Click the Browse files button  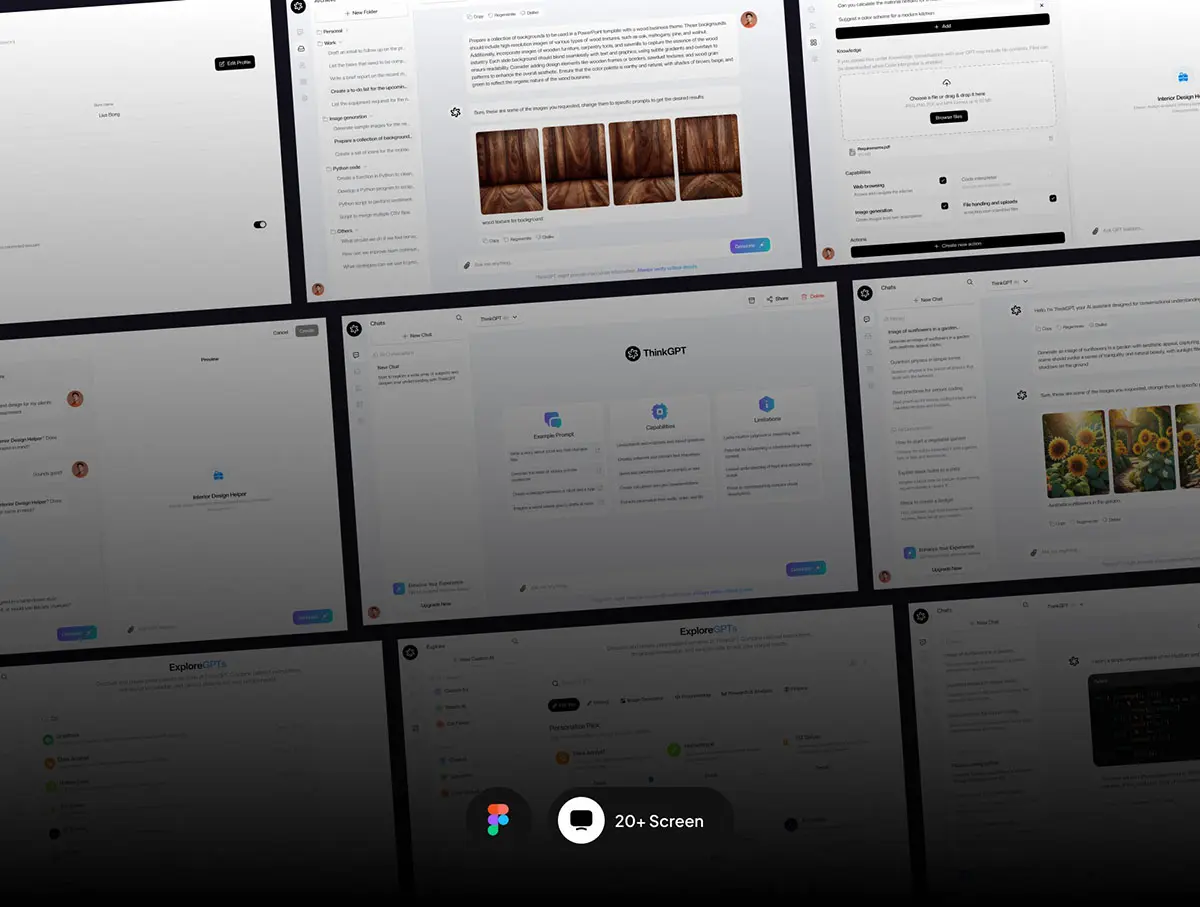click(949, 117)
